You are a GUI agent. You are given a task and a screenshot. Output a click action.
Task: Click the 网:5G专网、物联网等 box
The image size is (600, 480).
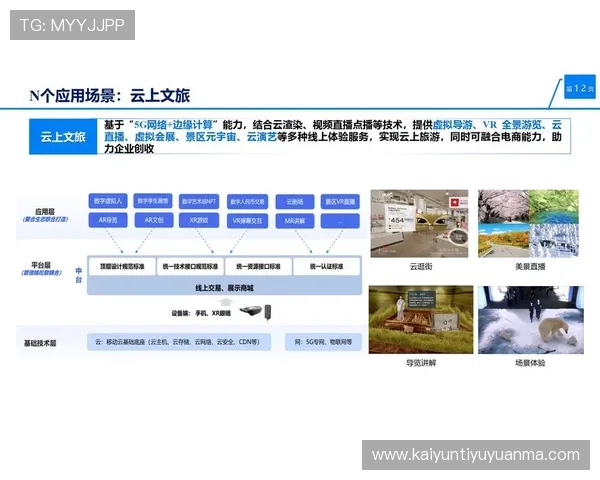point(323,342)
